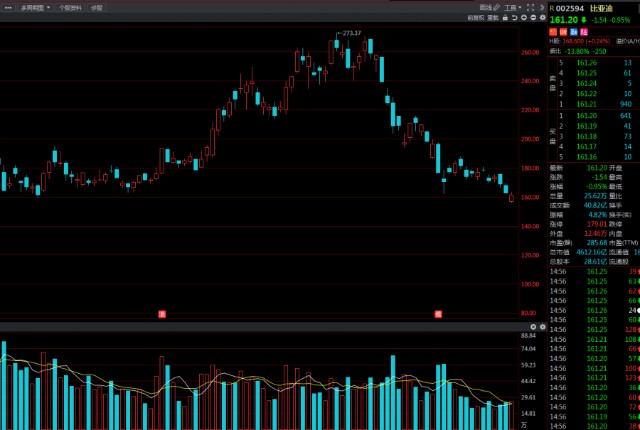The height and width of the screenshot is (430, 640).
Task: Toggle 前复权 price adjustment
Action: tap(476, 18)
